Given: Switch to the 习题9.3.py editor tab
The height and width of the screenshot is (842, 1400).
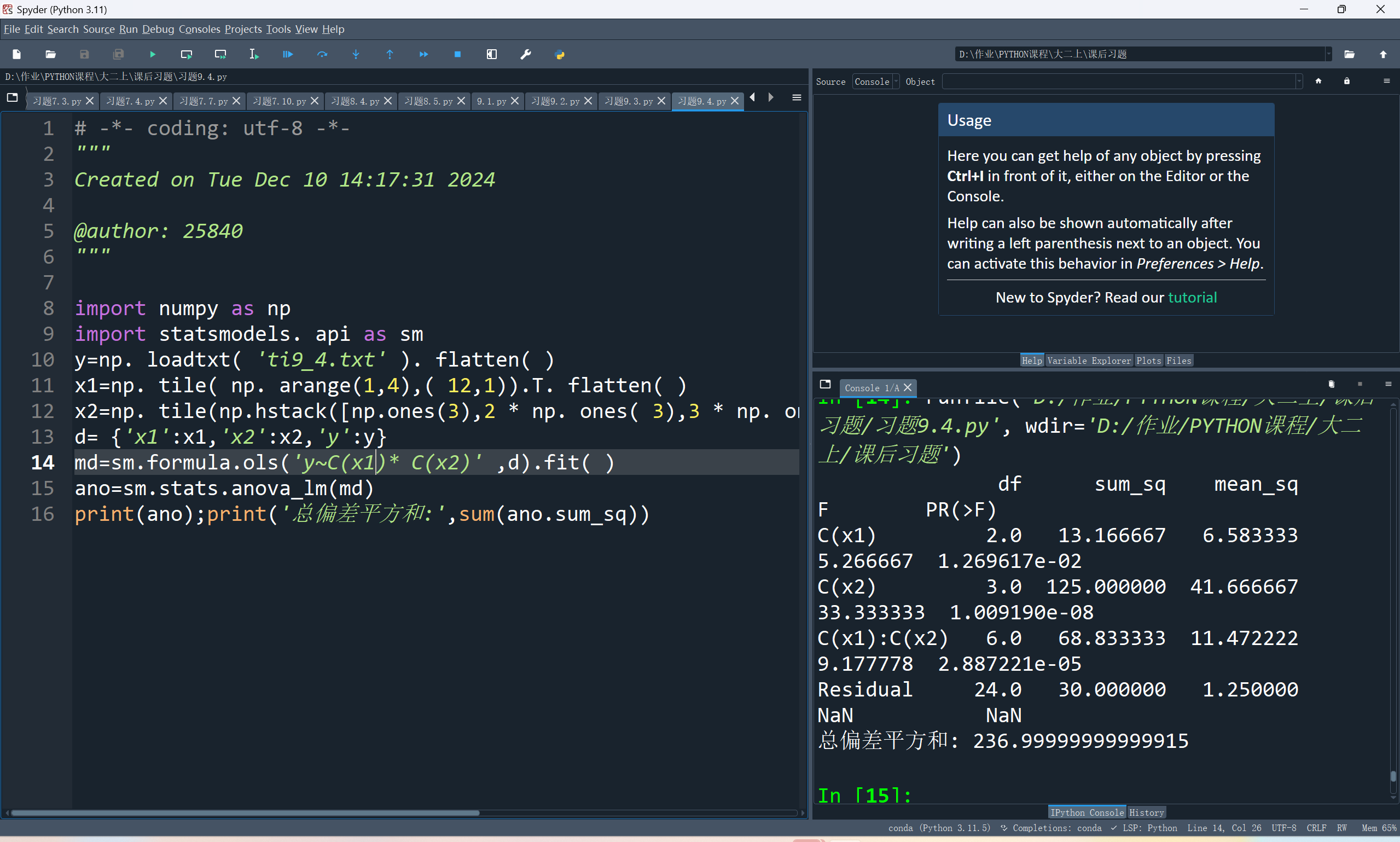Looking at the screenshot, I should [x=629, y=101].
